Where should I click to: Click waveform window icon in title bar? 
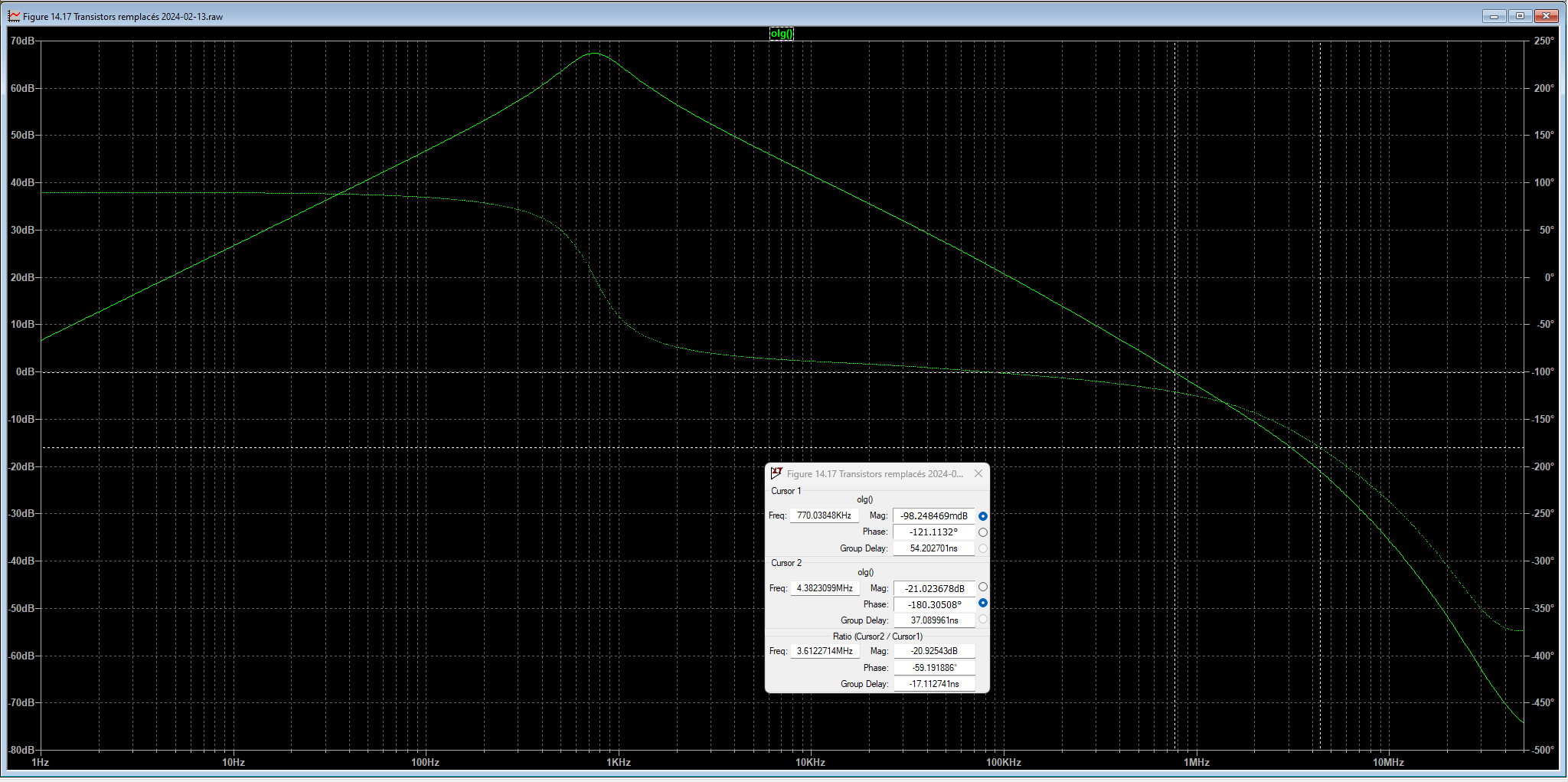pos(14,16)
